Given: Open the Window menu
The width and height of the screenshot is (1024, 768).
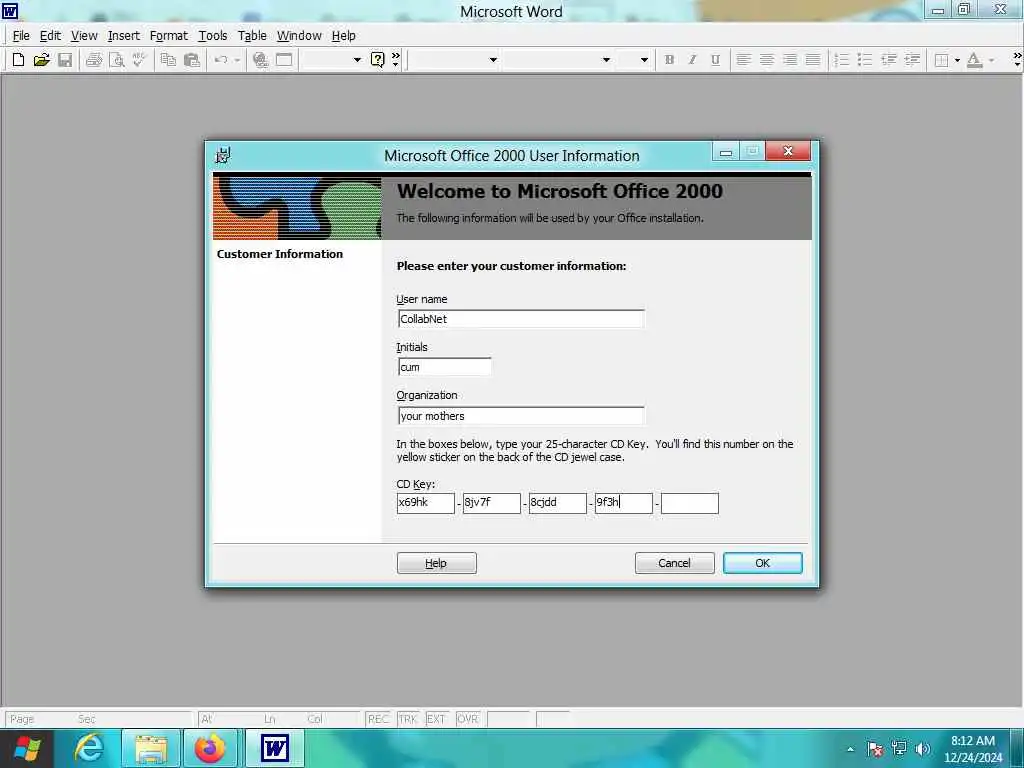Looking at the screenshot, I should click(299, 36).
